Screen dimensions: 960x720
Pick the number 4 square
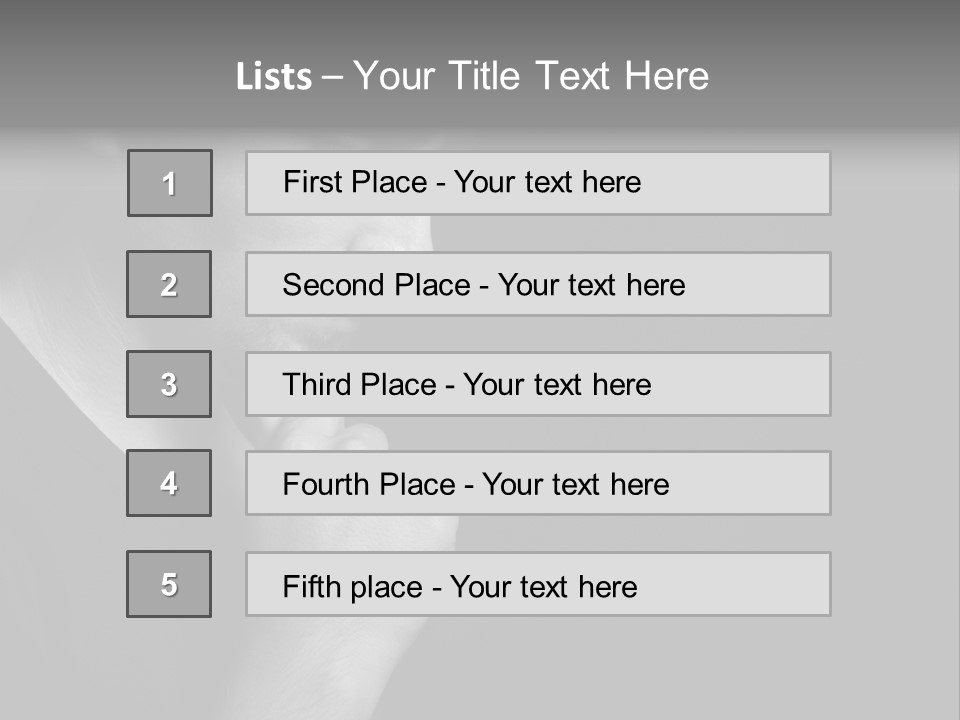pyautogui.click(x=169, y=483)
